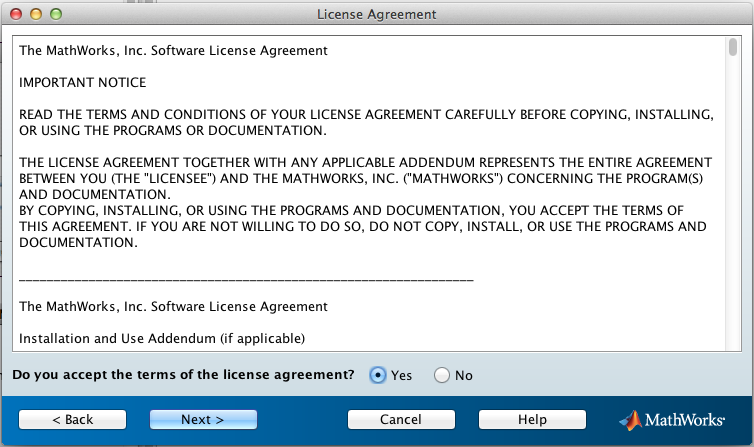754x447 pixels.
Task: Click the 'READ THE TERMS AND CONDITIONS' paragraph
Action: 366,123
